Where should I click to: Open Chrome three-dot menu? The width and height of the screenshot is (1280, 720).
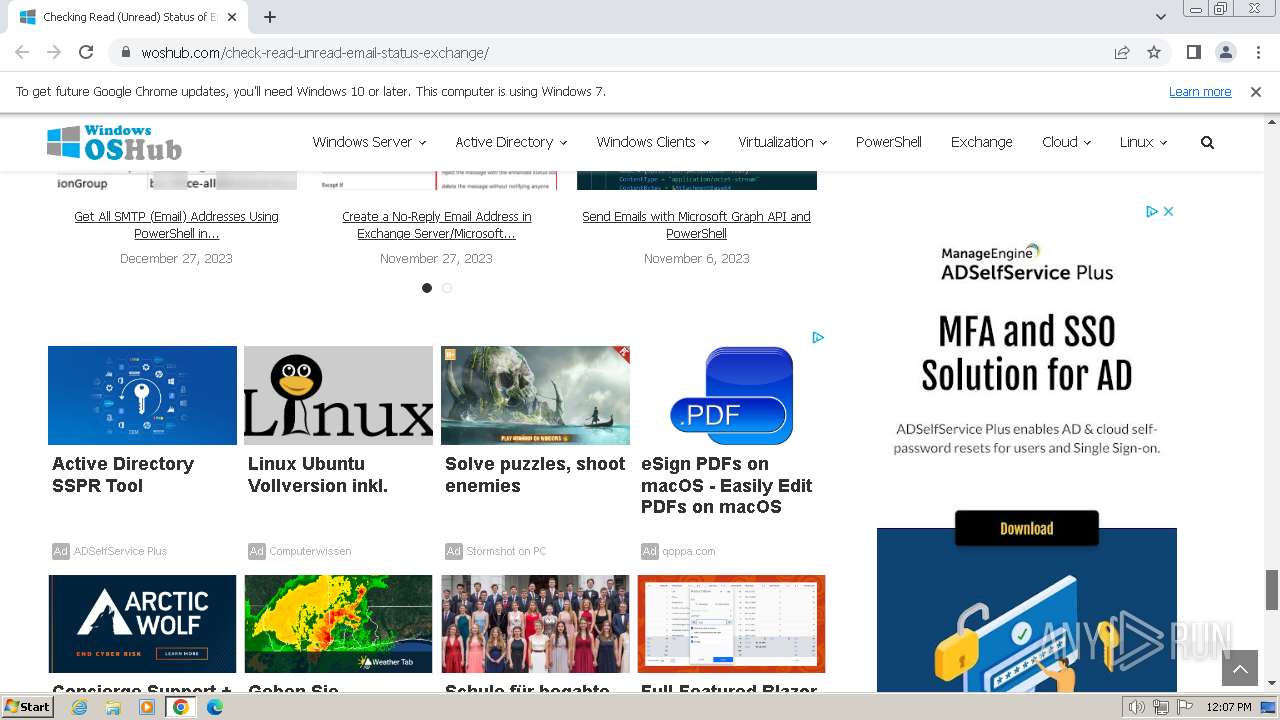click(x=1257, y=52)
